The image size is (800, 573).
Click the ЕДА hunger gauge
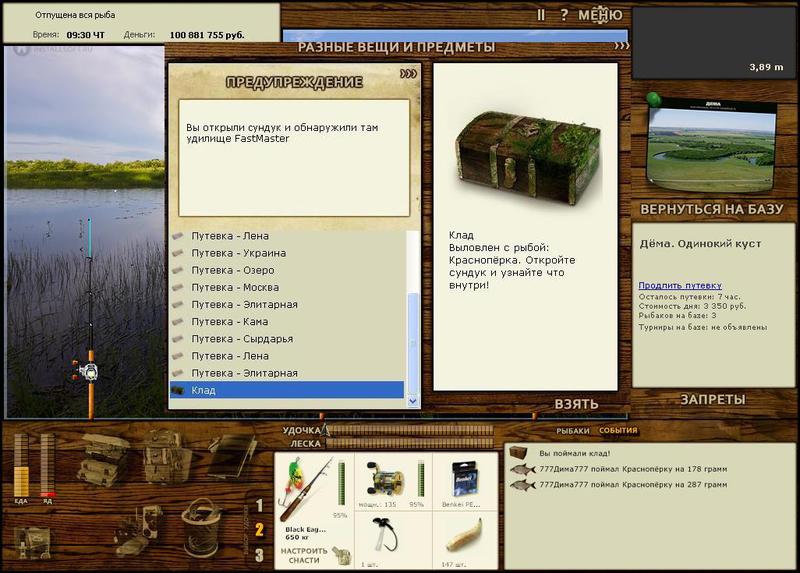tap(21, 465)
